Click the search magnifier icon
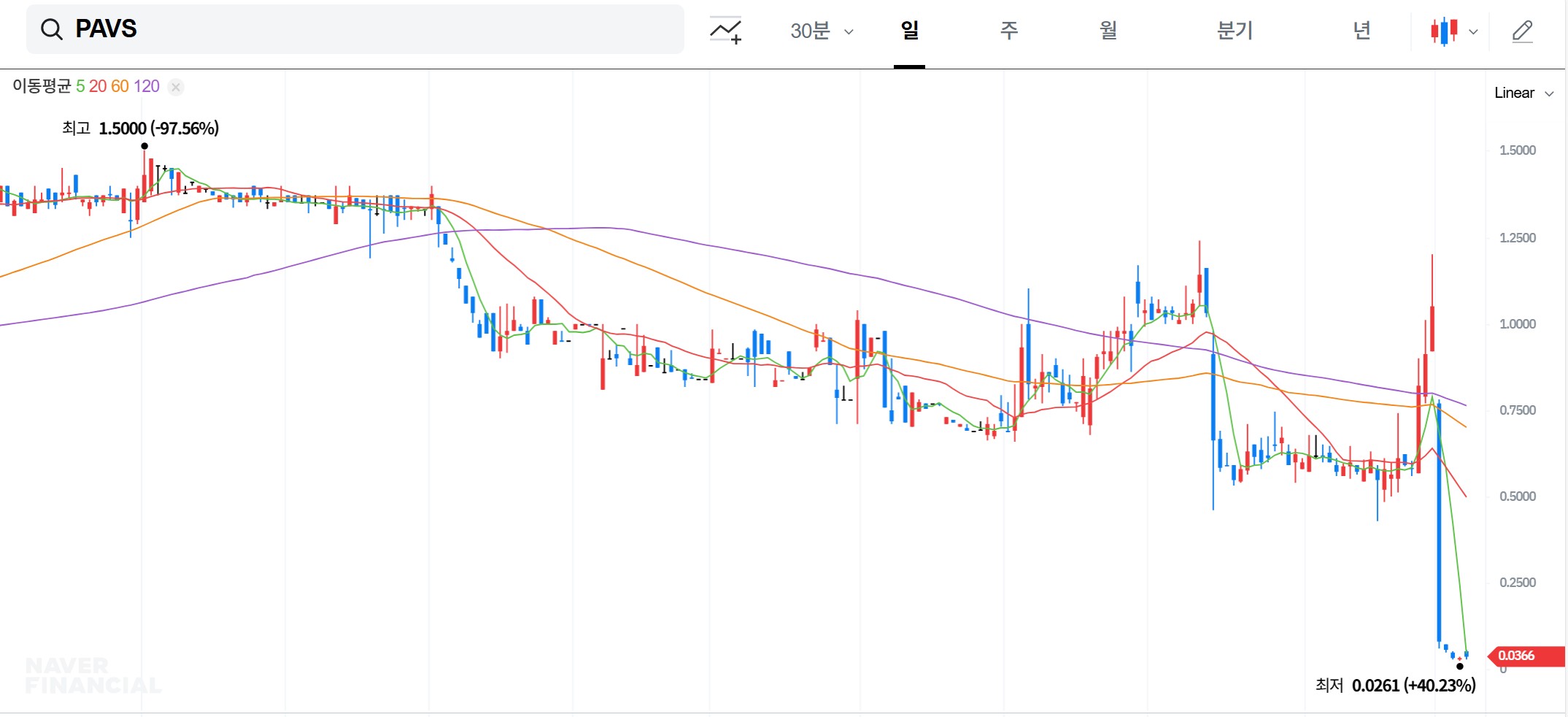1568x717 pixels. click(51, 29)
